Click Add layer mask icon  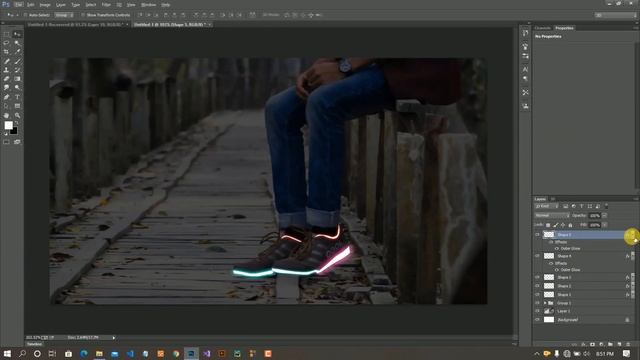(592, 344)
